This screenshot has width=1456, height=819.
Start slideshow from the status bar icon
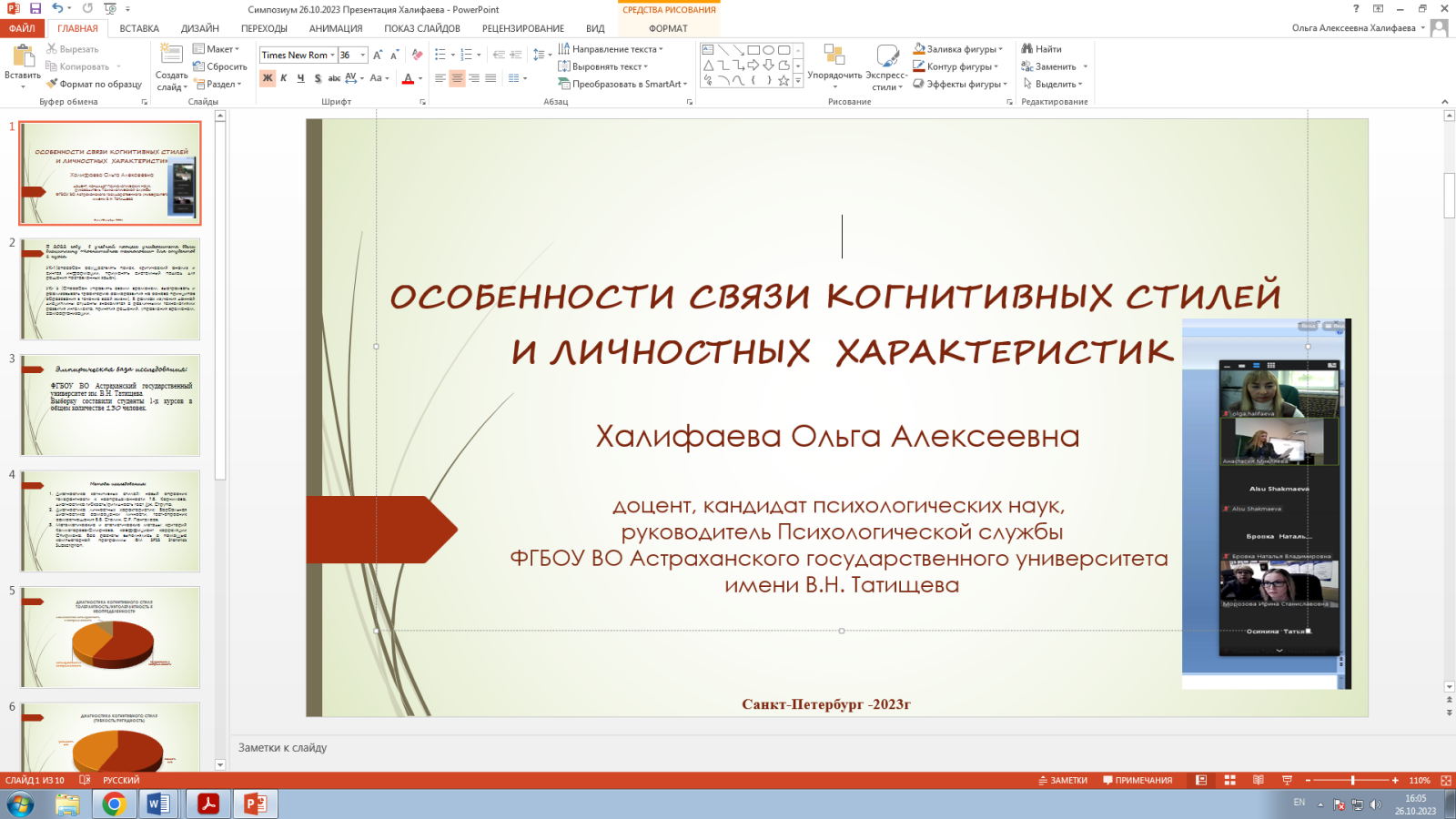click(x=1287, y=780)
